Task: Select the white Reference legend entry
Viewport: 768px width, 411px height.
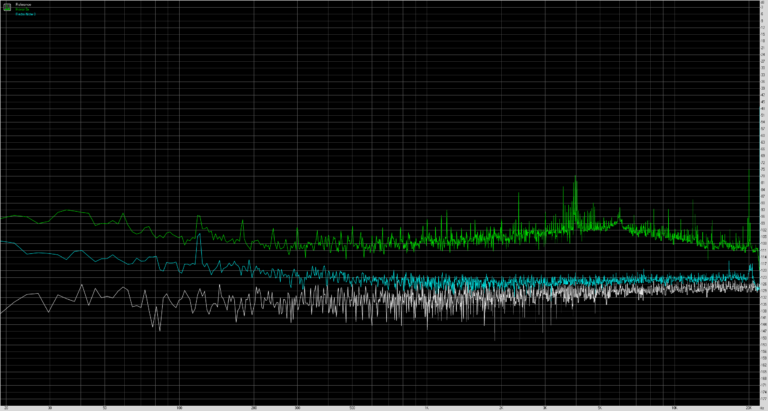Action: [x=23, y=4]
